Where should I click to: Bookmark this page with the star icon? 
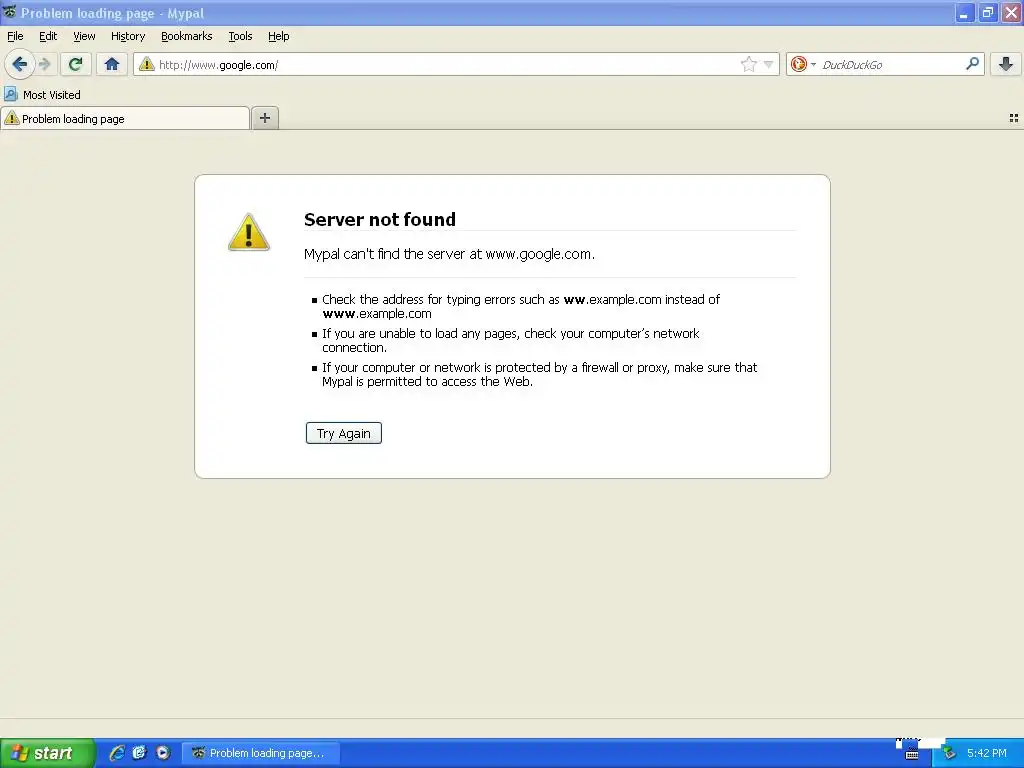pos(748,64)
